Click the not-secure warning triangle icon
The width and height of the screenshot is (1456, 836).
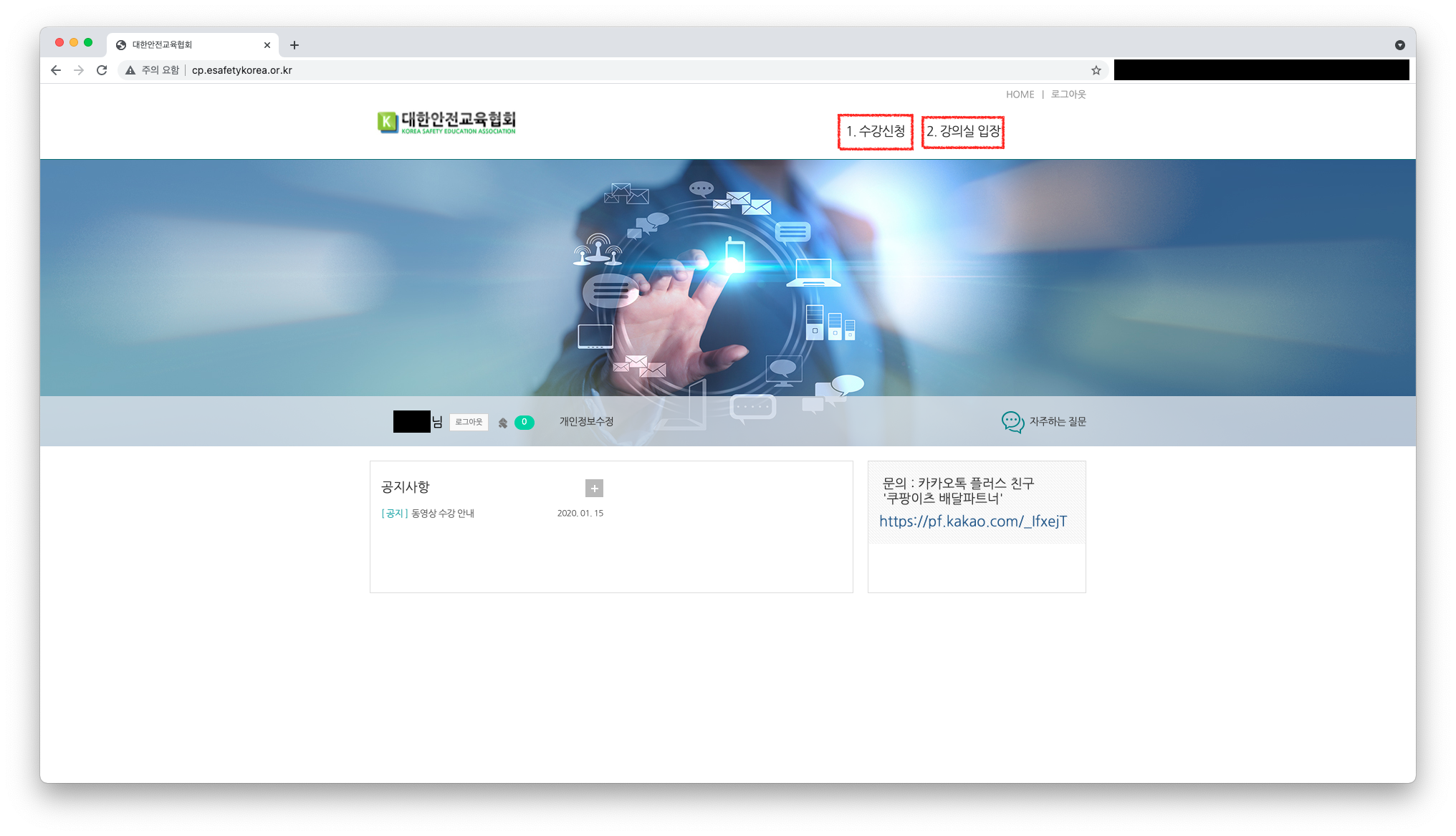[x=130, y=70]
